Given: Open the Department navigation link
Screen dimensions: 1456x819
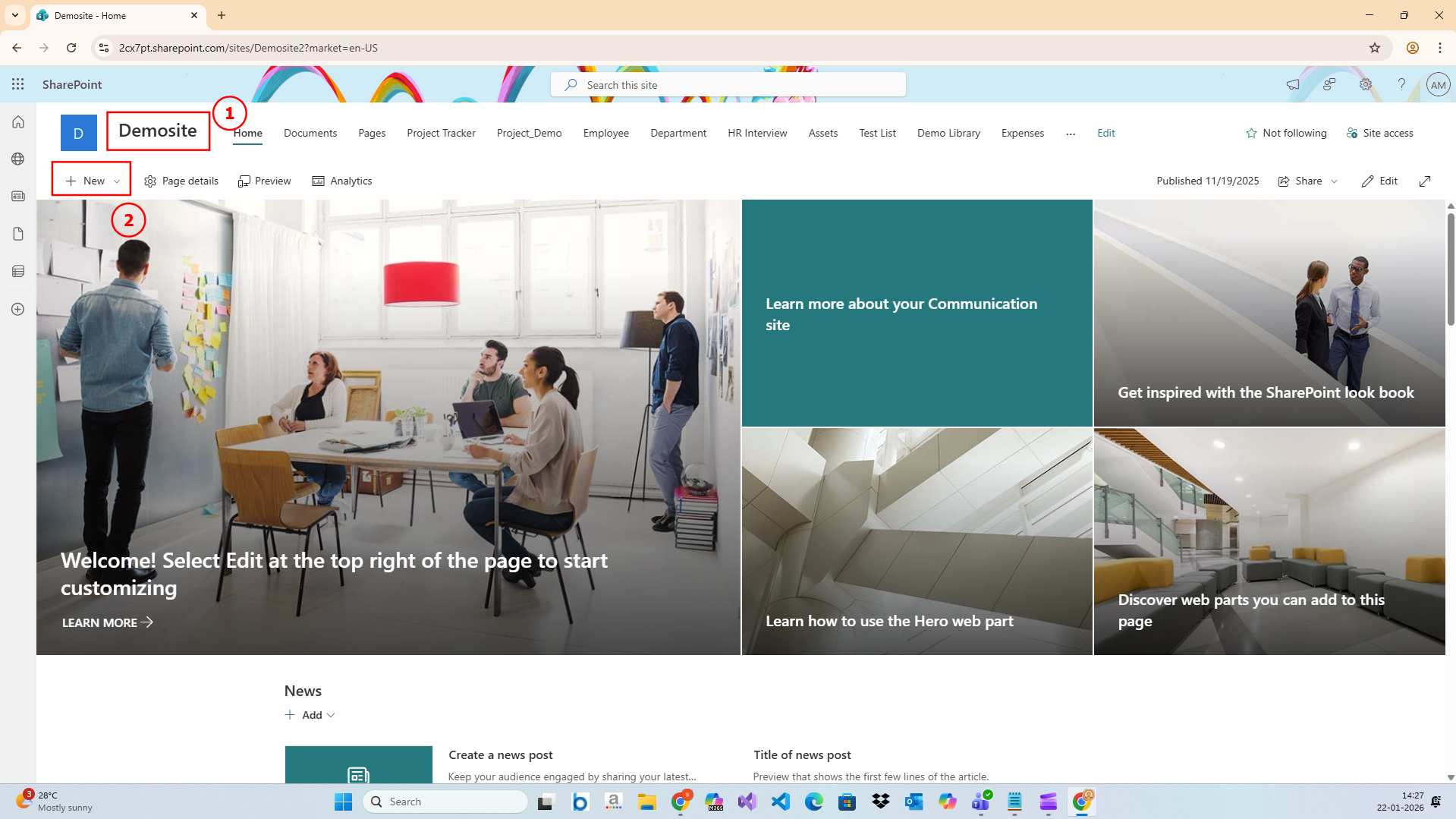Looking at the screenshot, I should click(x=678, y=133).
